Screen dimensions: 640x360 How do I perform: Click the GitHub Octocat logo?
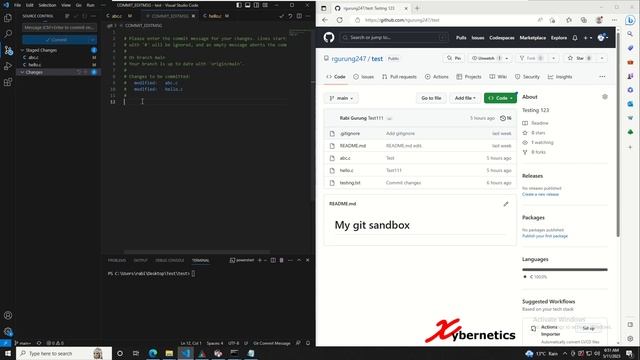click(x=329, y=38)
